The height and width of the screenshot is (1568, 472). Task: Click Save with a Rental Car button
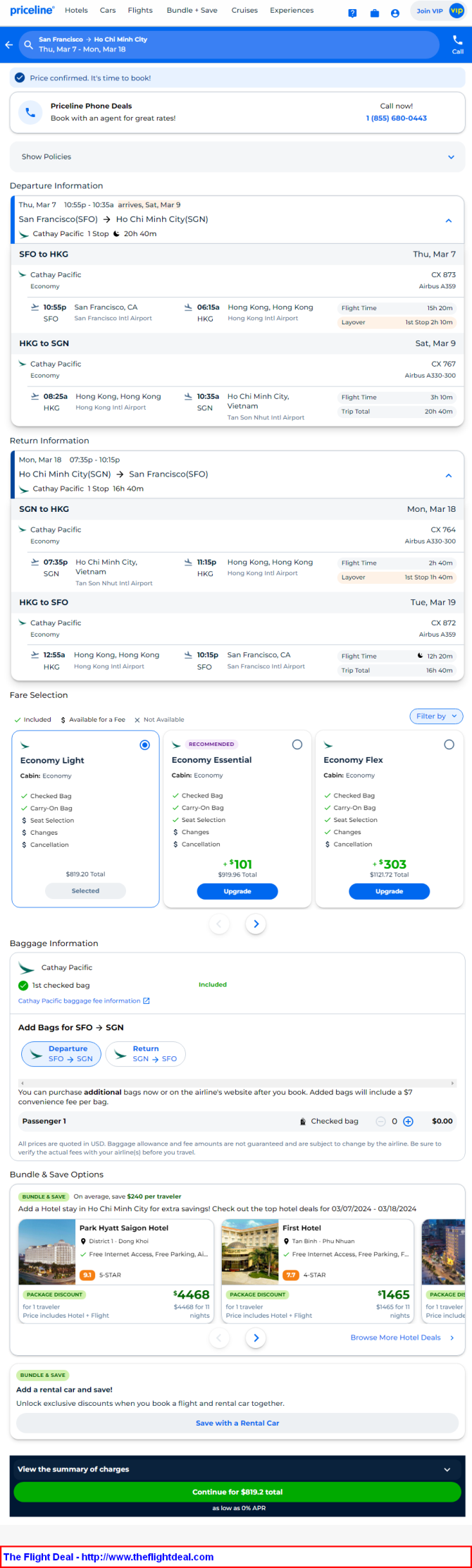[237, 1423]
